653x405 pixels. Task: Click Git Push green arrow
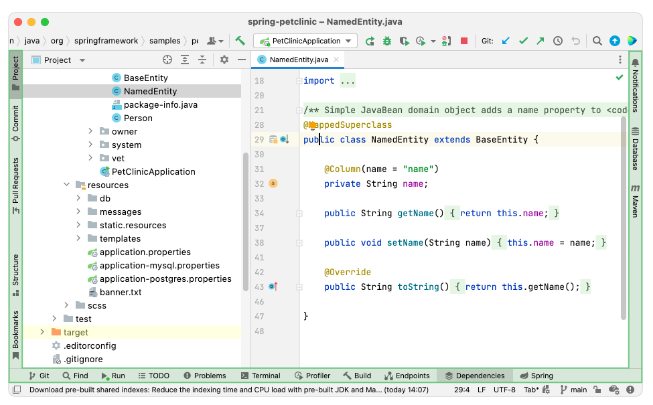(540, 41)
